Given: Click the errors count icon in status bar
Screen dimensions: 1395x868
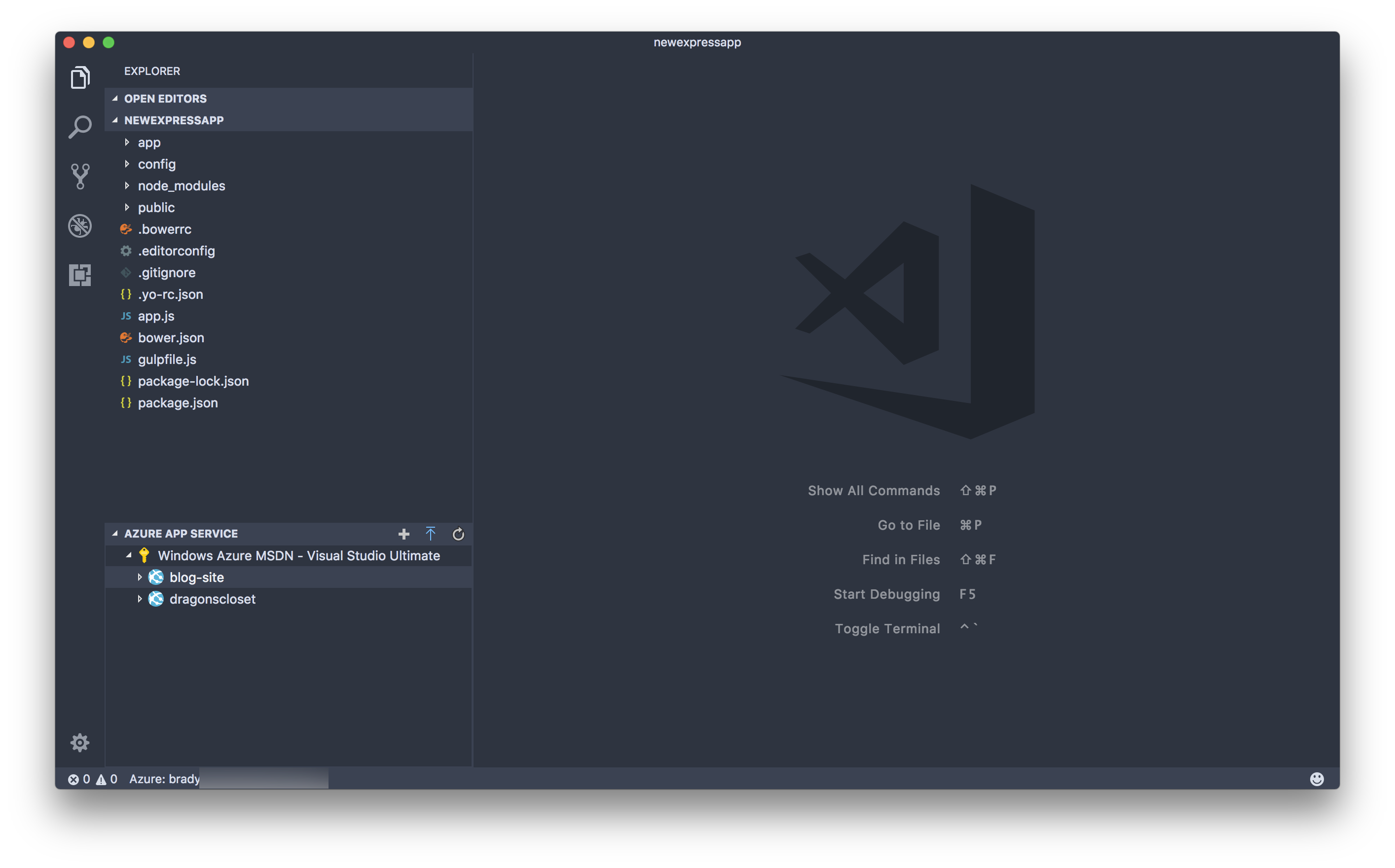Looking at the screenshot, I should (73, 779).
